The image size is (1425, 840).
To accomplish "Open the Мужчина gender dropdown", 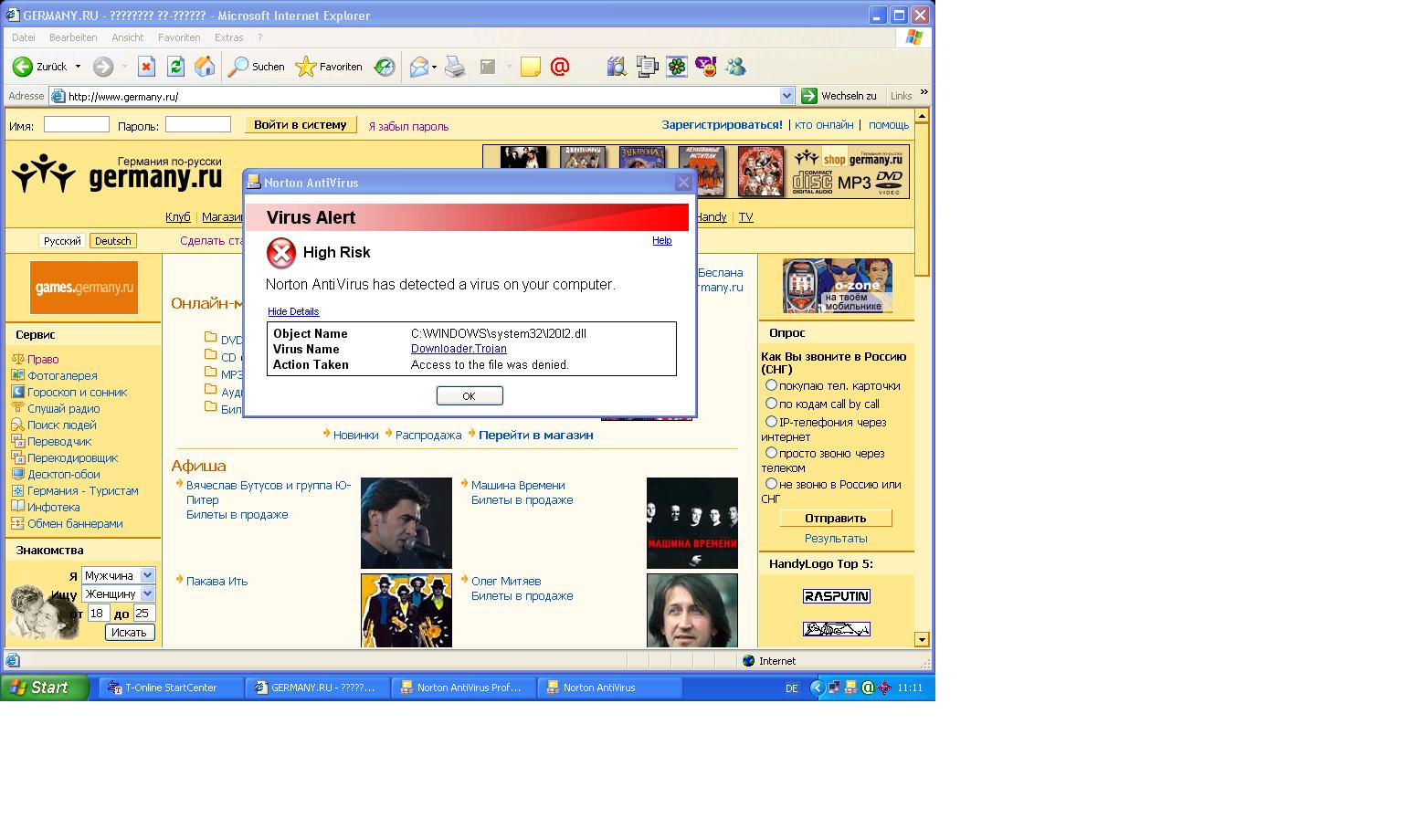I will tap(148, 575).
